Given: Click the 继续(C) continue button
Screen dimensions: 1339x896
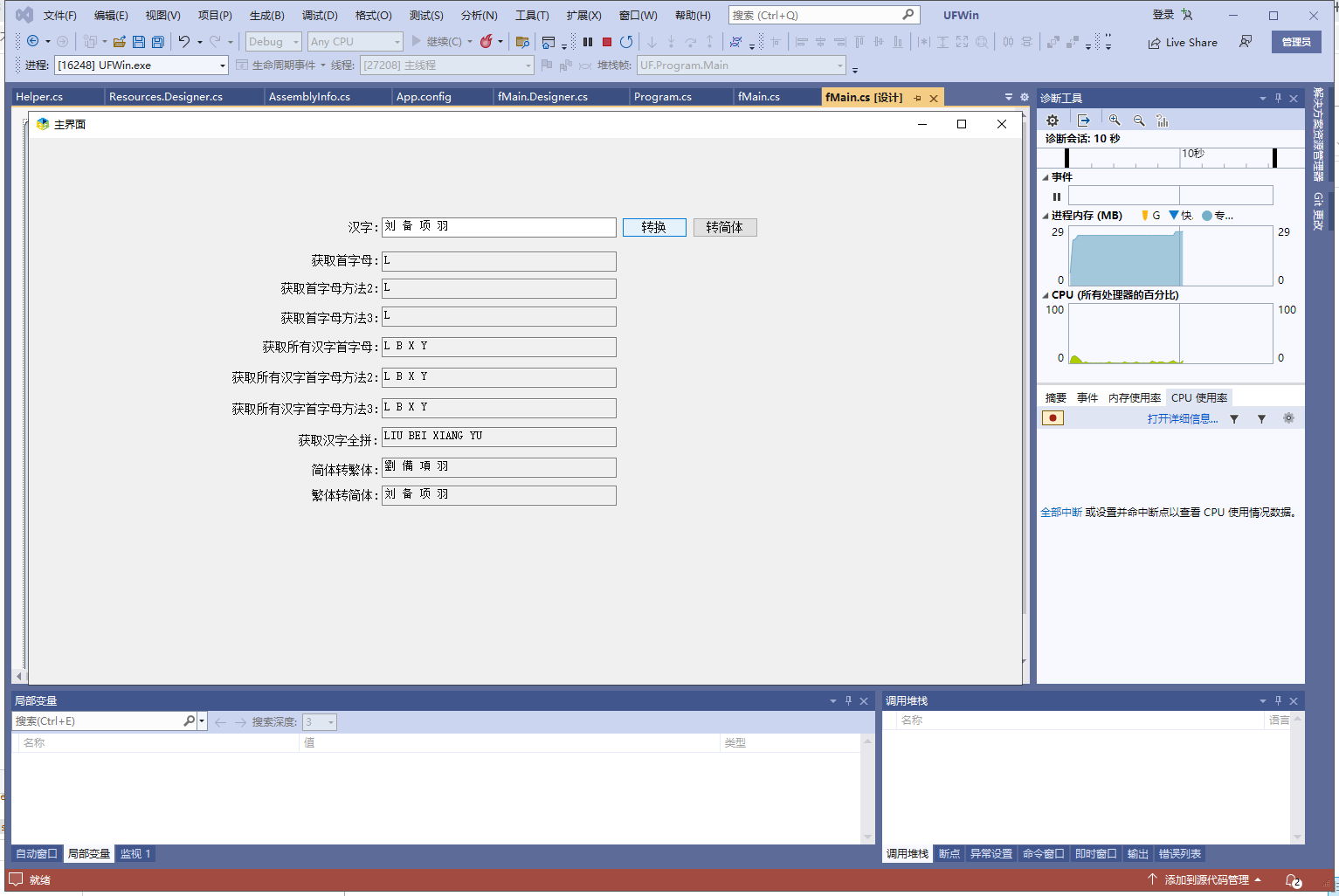Looking at the screenshot, I should pyautogui.click(x=437, y=41).
